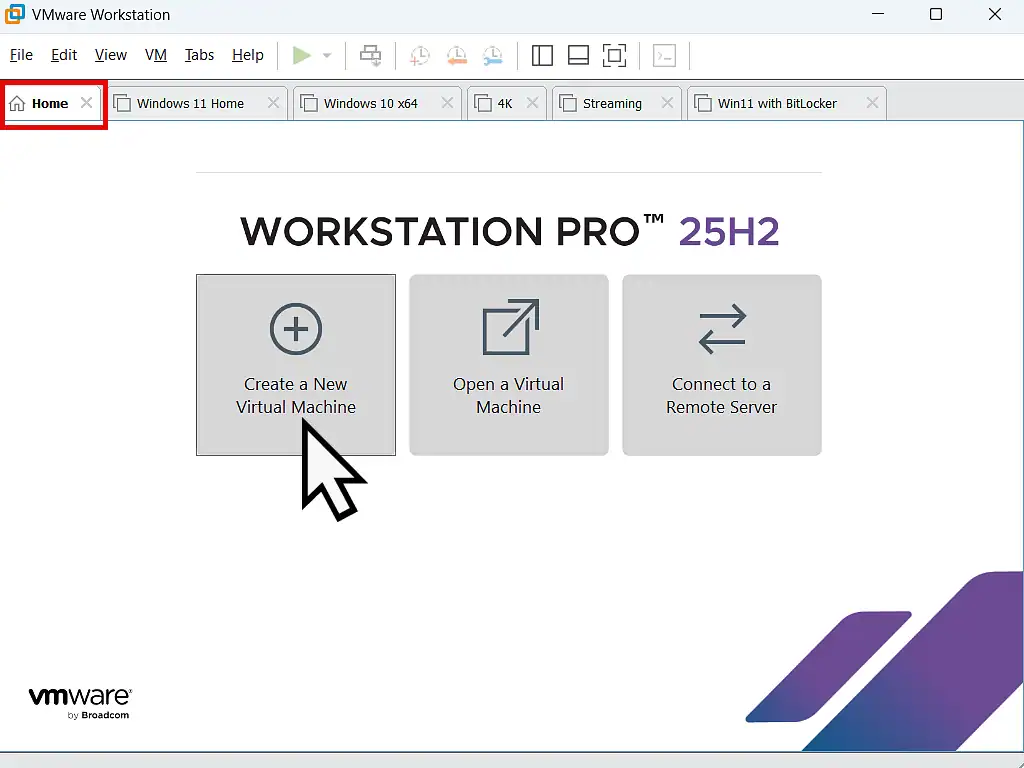Switch to the Streaming tab

click(610, 102)
